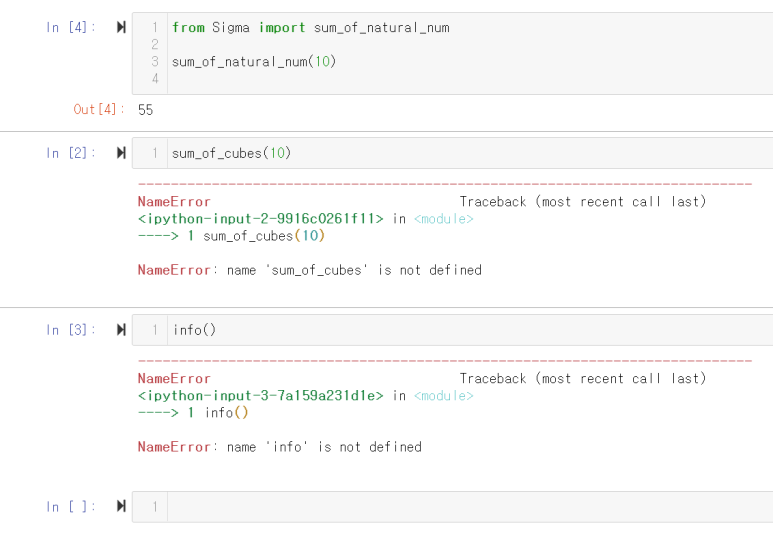The image size is (773, 543).
Task: Click the sum_of_cubes(10) input code line
Action: (231, 153)
